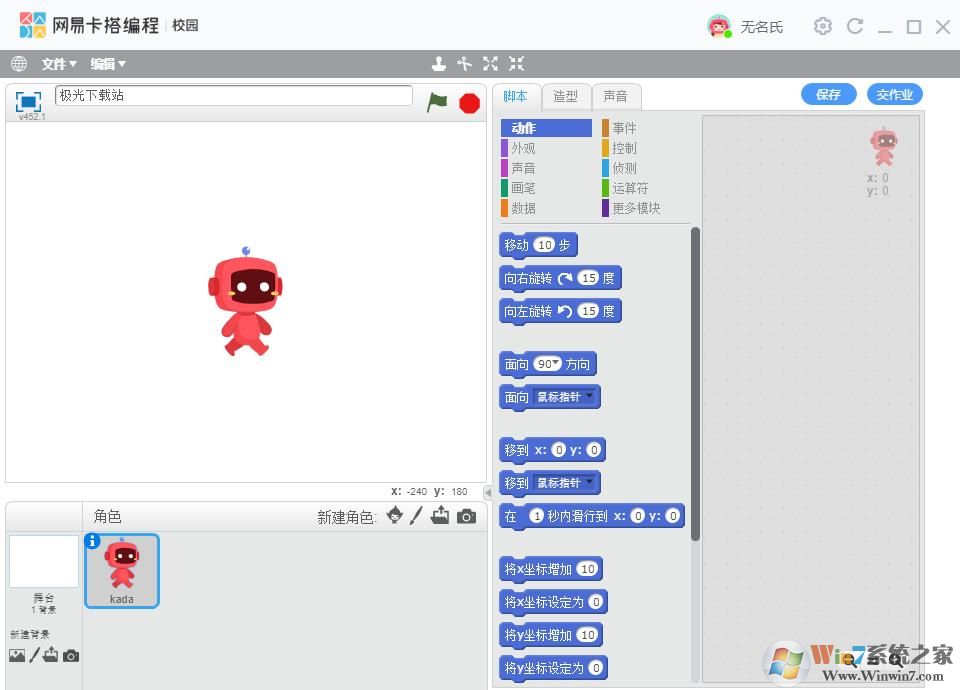This screenshot has width=960, height=690.
Task: Select the scissors delete tool
Action: point(464,64)
